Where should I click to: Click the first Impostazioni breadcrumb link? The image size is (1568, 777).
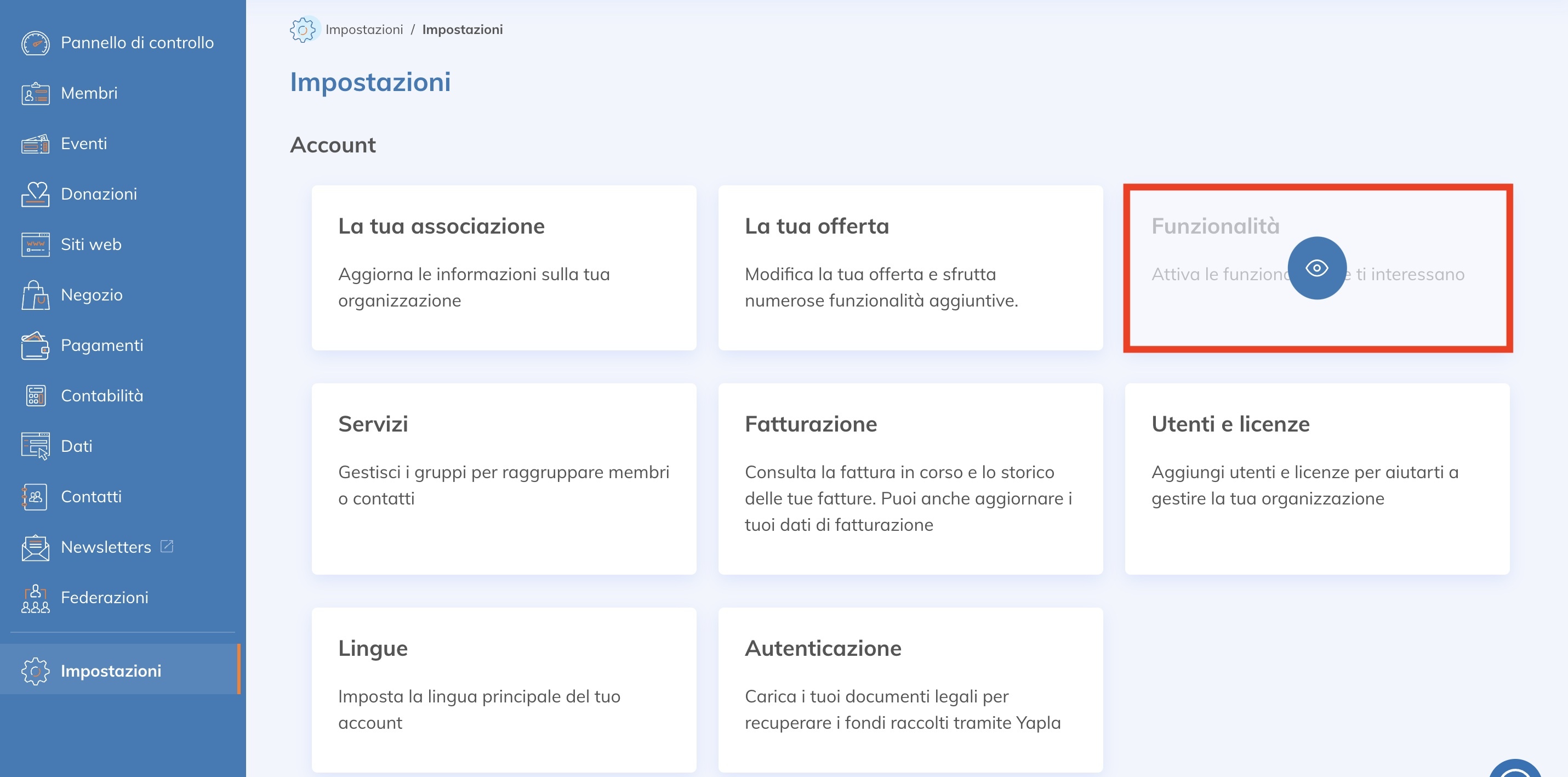[x=364, y=29]
